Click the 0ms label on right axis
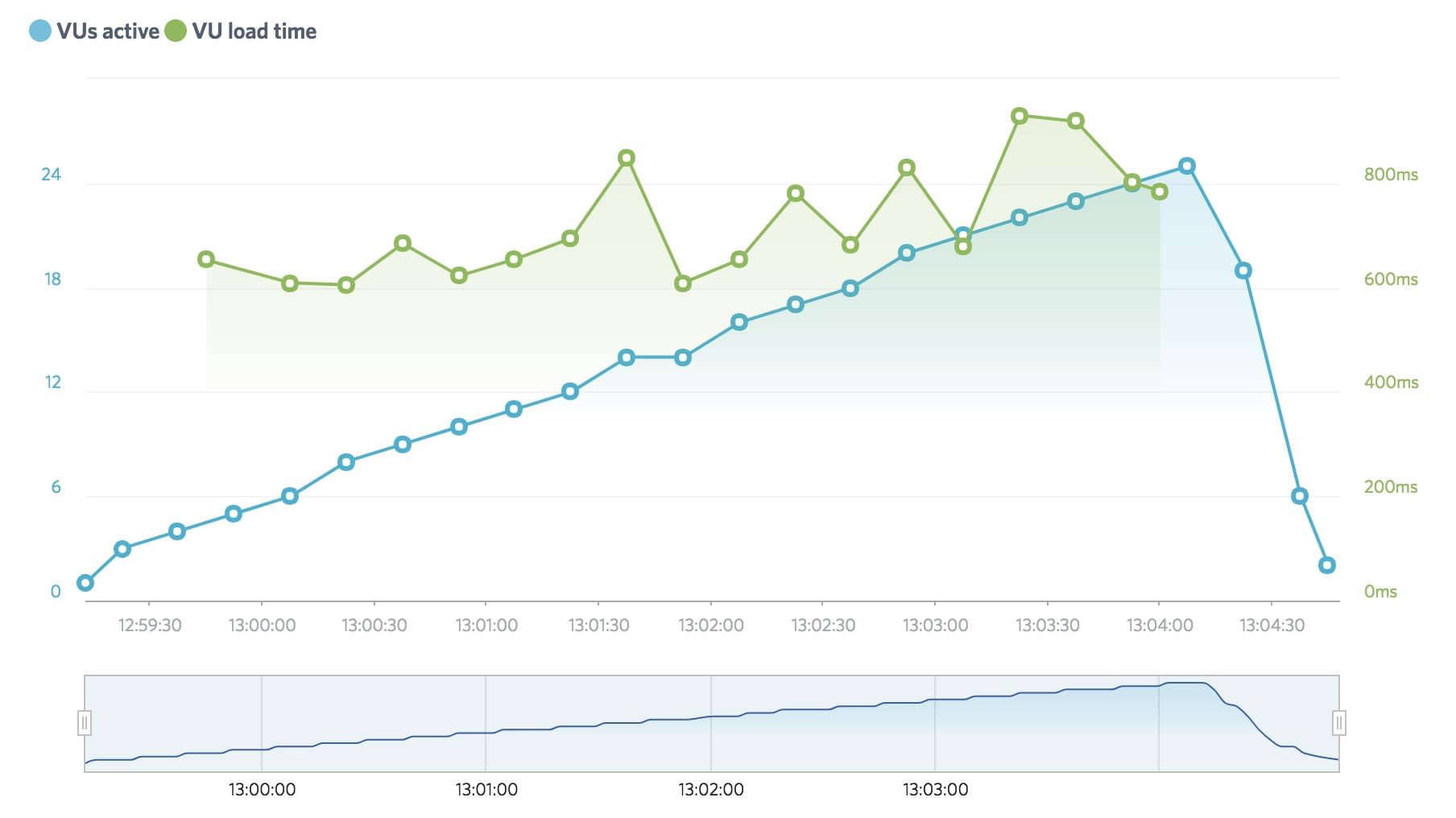The image size is (1456, 818). click(1380, 592)
